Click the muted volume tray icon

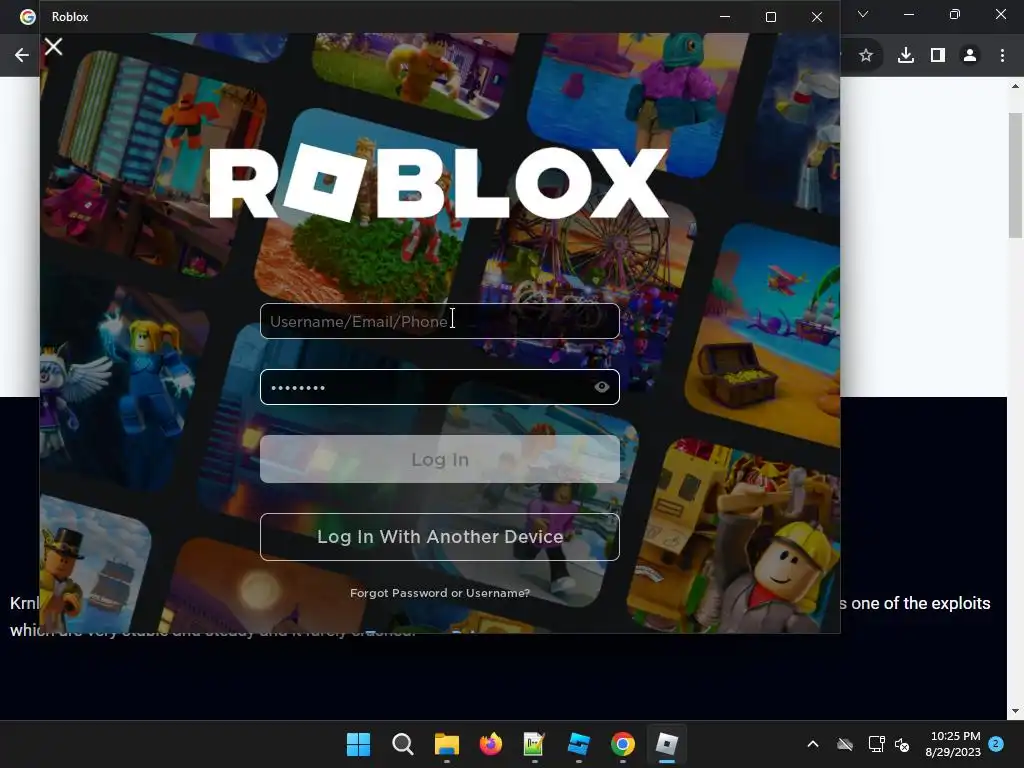(x=902, y=744)
